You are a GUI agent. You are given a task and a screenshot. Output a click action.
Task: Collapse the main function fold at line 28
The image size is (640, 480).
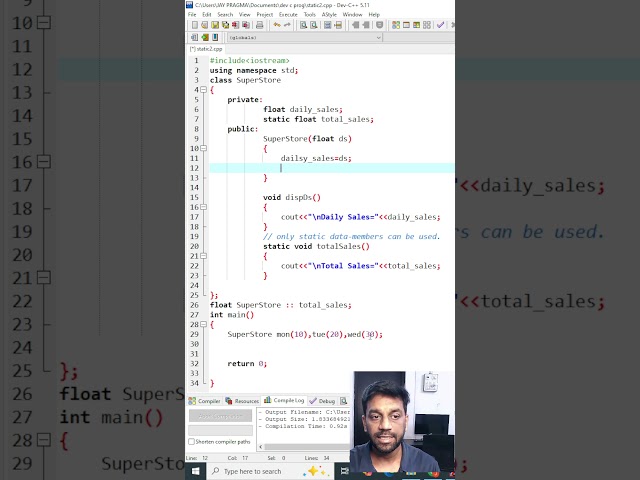coord(204,325)
